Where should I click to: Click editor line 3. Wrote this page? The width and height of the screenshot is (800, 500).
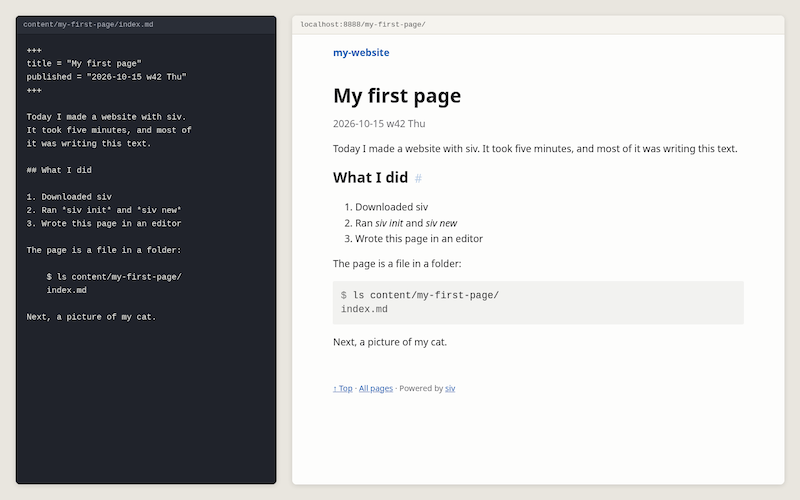(104, 223)
